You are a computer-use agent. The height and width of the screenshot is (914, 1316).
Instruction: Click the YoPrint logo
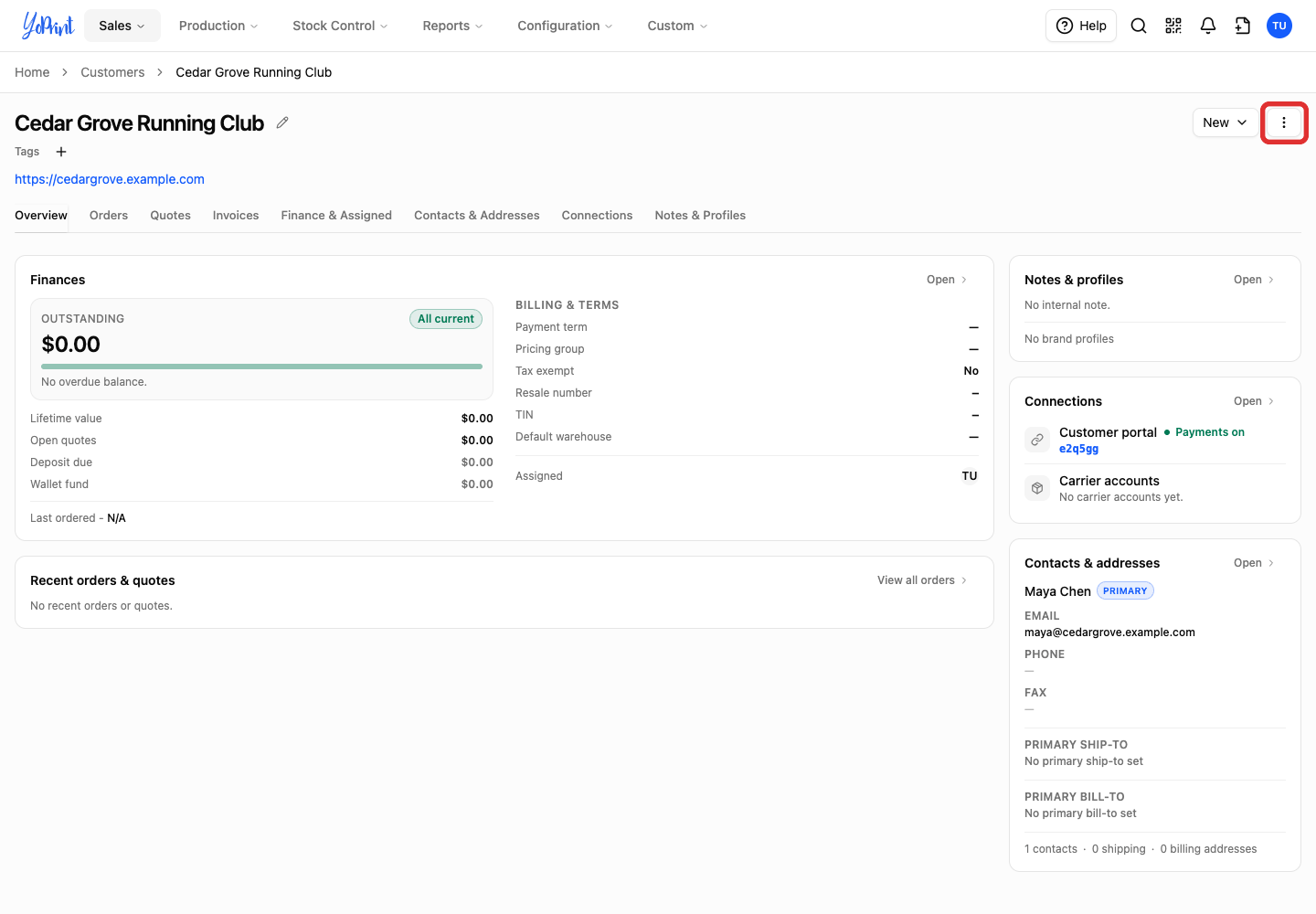(x=48, y=26)
